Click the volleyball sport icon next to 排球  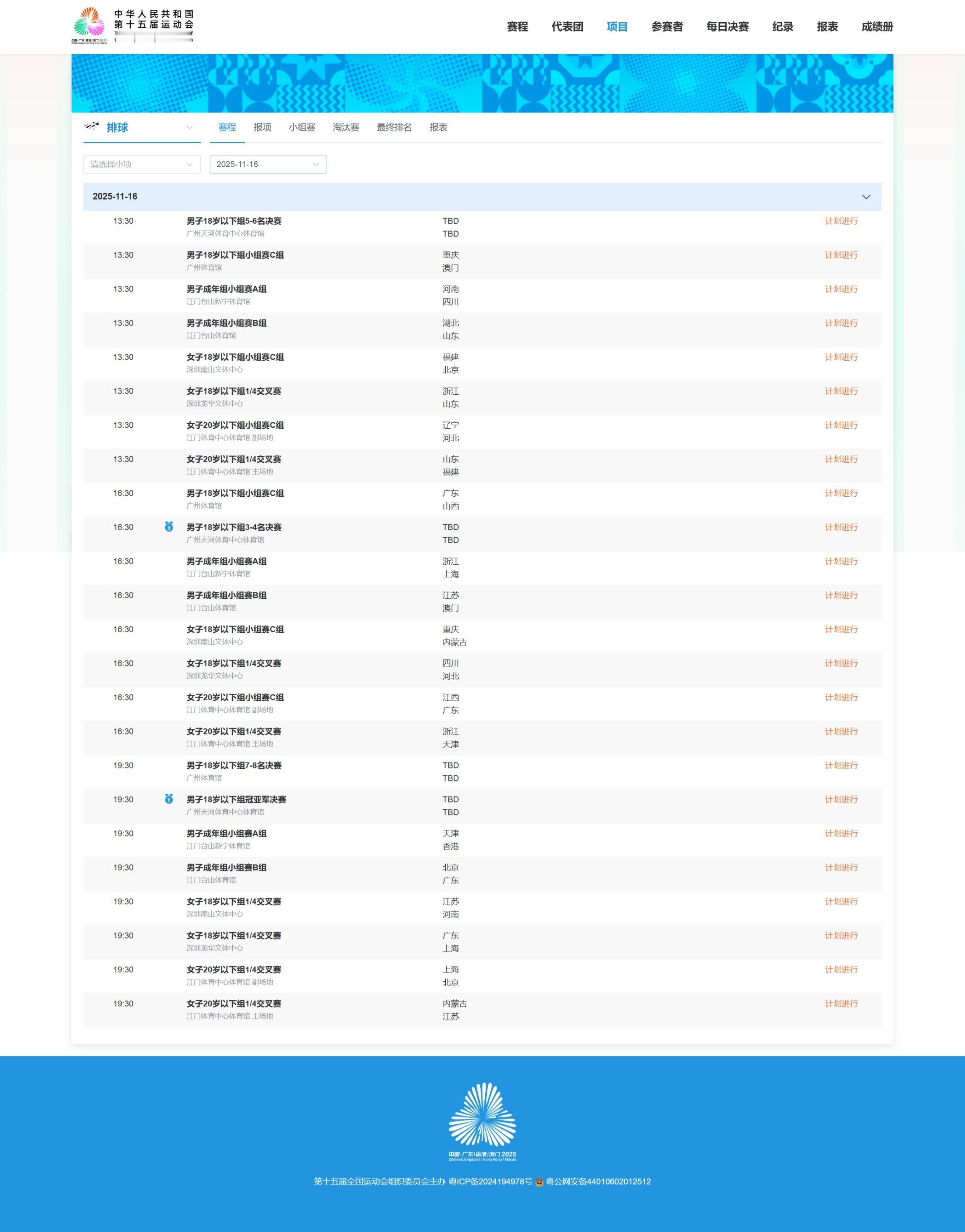[x=92, y=126]
